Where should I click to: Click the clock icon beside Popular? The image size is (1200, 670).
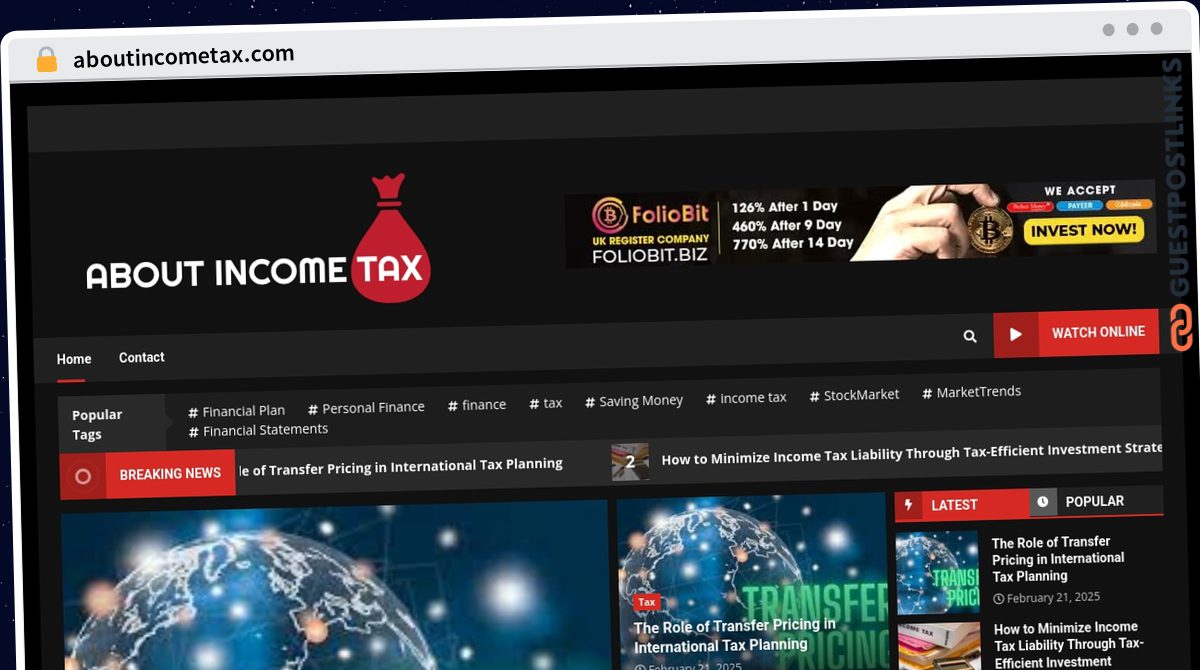point(1041,501)
